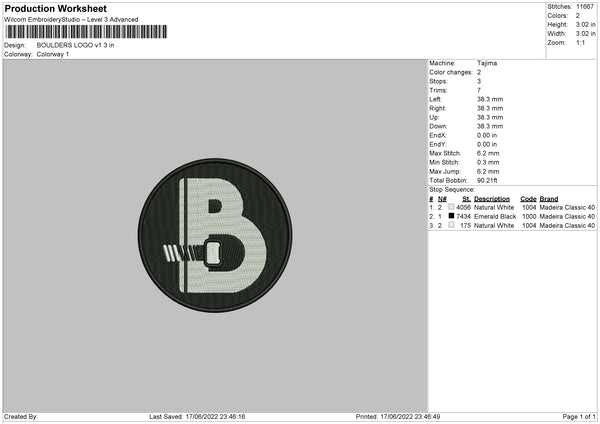Click the Min Stitch value 0.3 mm
This screenshot has height=424, width=600.
click(488, 163)
